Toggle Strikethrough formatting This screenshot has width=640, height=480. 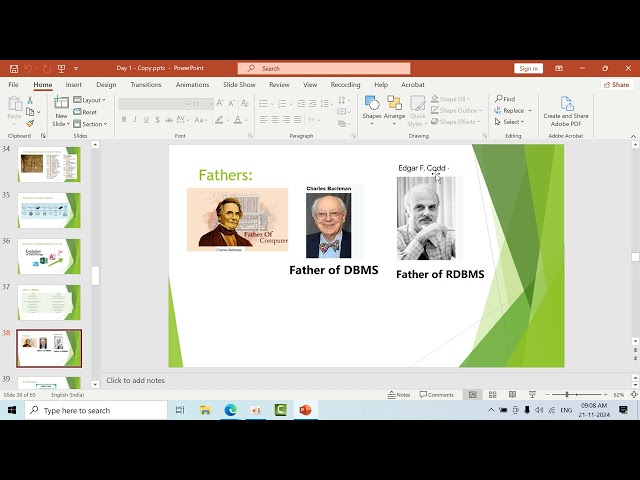point(169,120)
